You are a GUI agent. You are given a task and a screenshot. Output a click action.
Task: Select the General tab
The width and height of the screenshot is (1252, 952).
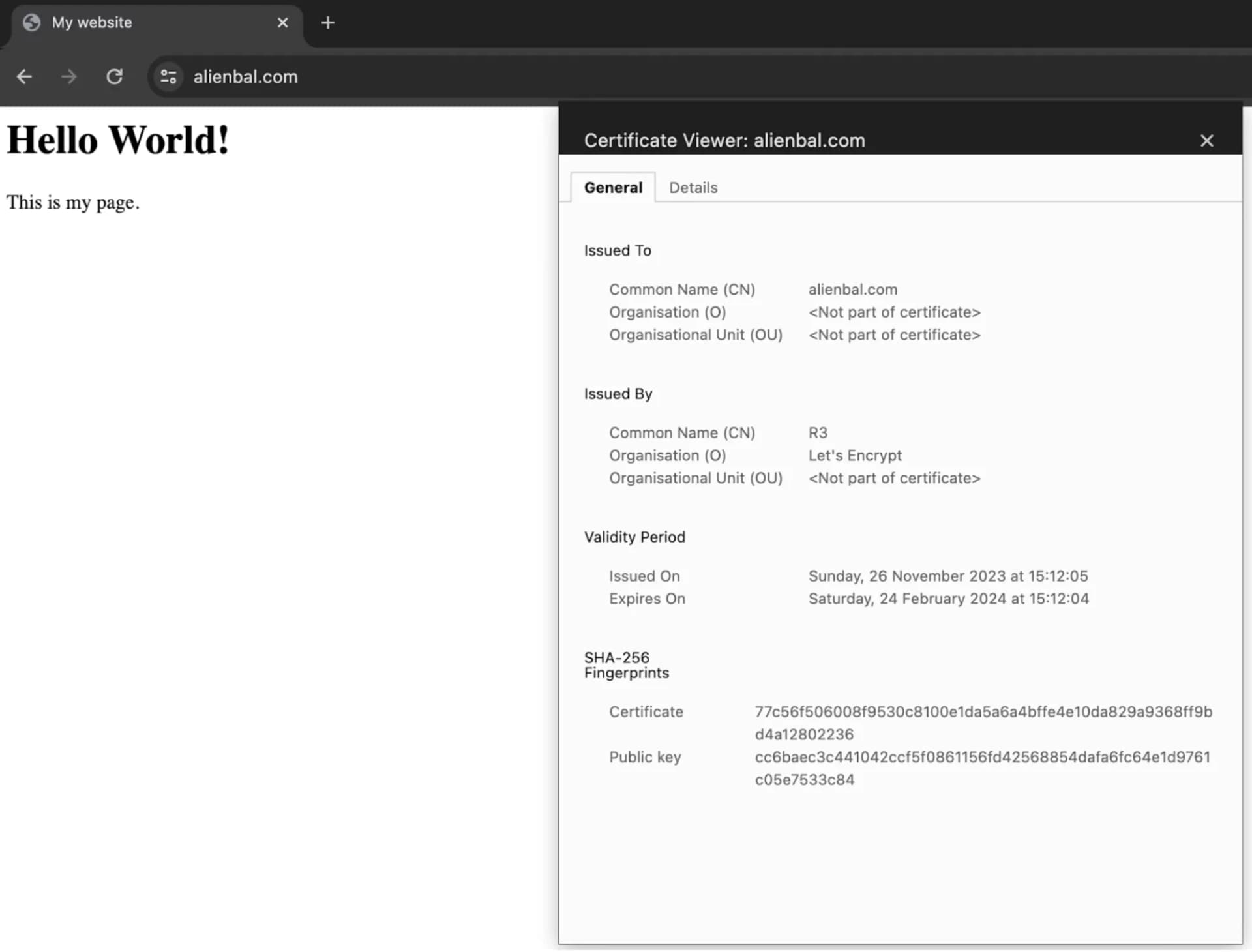pyautogui.click(x=613, y=188)
